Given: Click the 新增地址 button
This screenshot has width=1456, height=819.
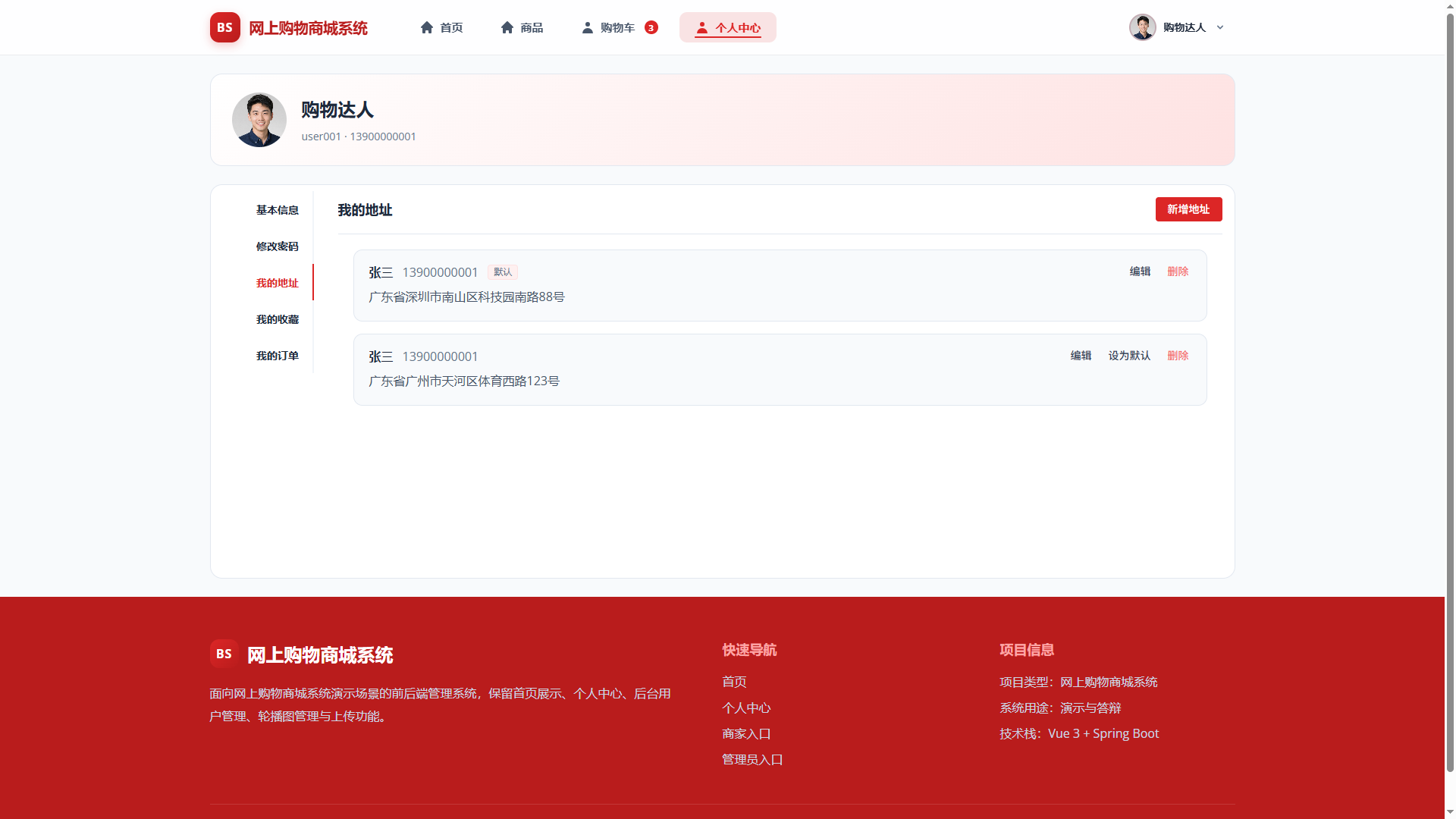Looking at the screenshot, I should 1188,209.
